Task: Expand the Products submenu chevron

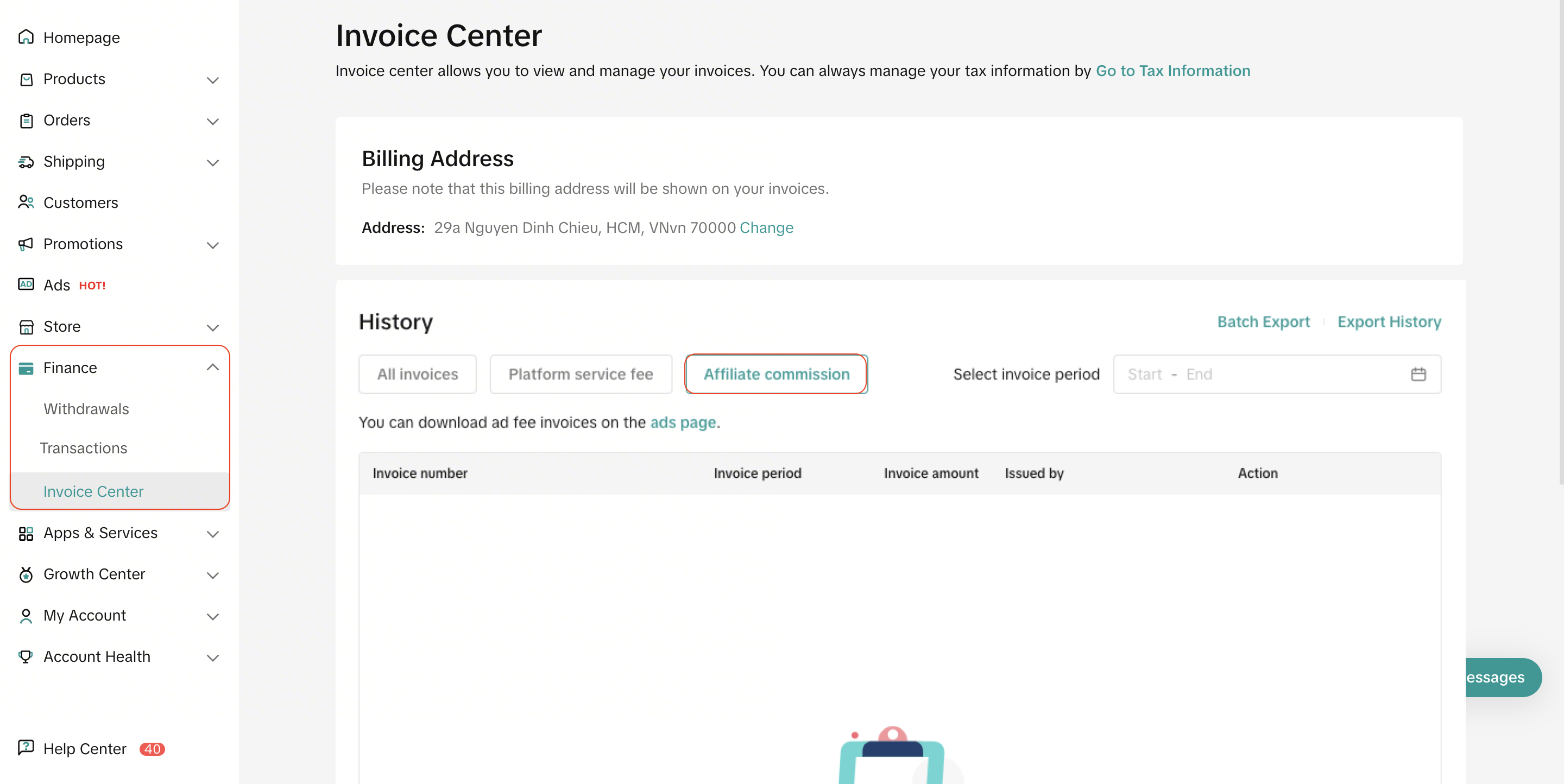Action: pos(212,79)
